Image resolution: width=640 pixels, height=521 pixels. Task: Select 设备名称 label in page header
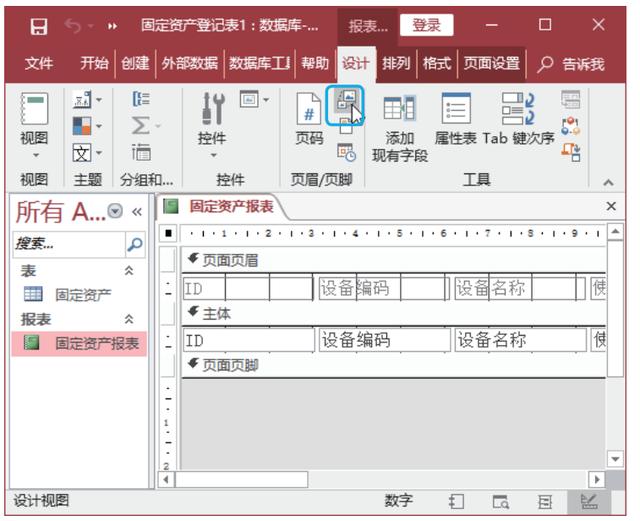click(x=520, y=289)
